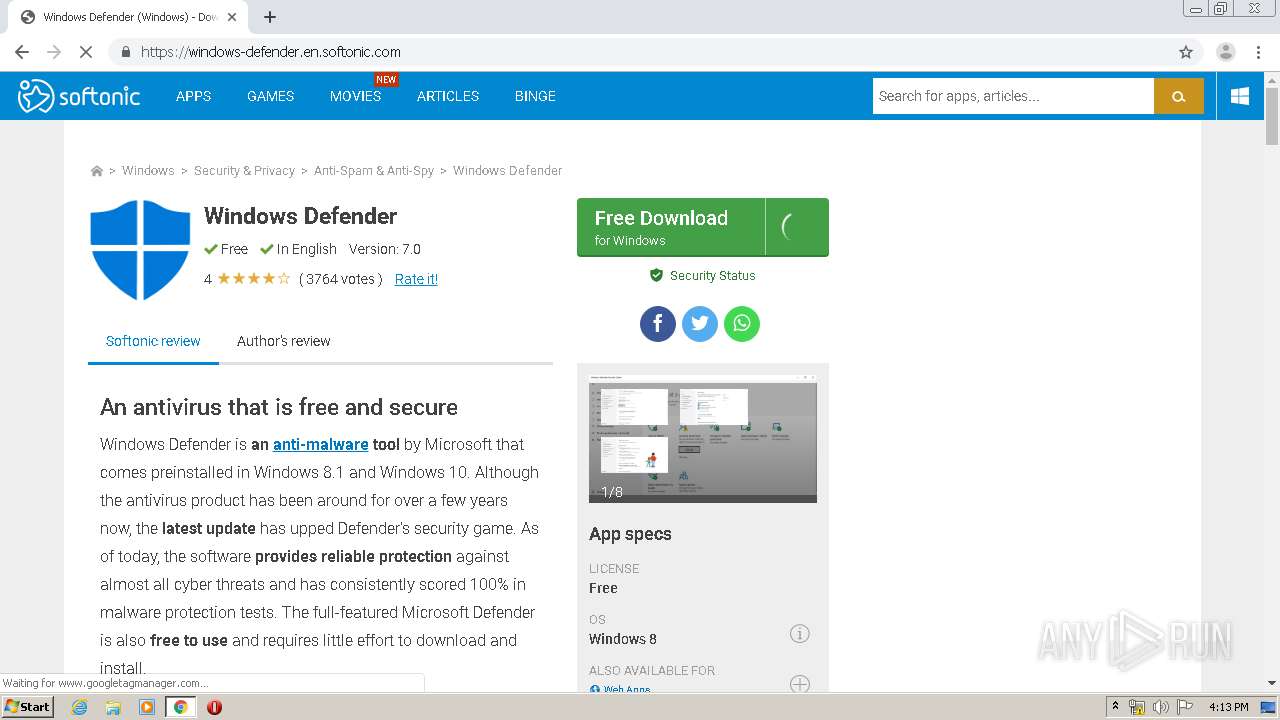Follow the anti-malware link

click(321, 444)
